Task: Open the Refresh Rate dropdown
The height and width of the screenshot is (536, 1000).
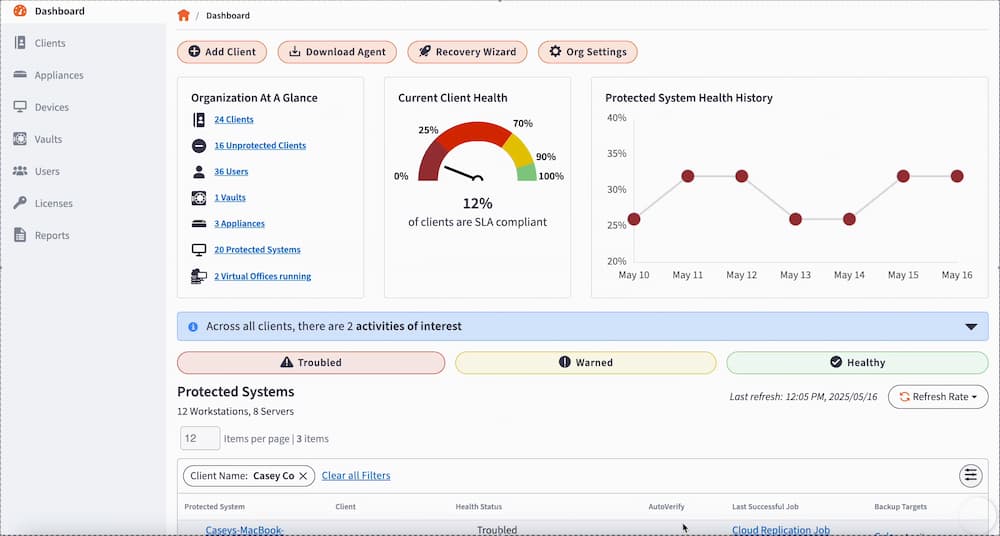Action: click(937, 397)
